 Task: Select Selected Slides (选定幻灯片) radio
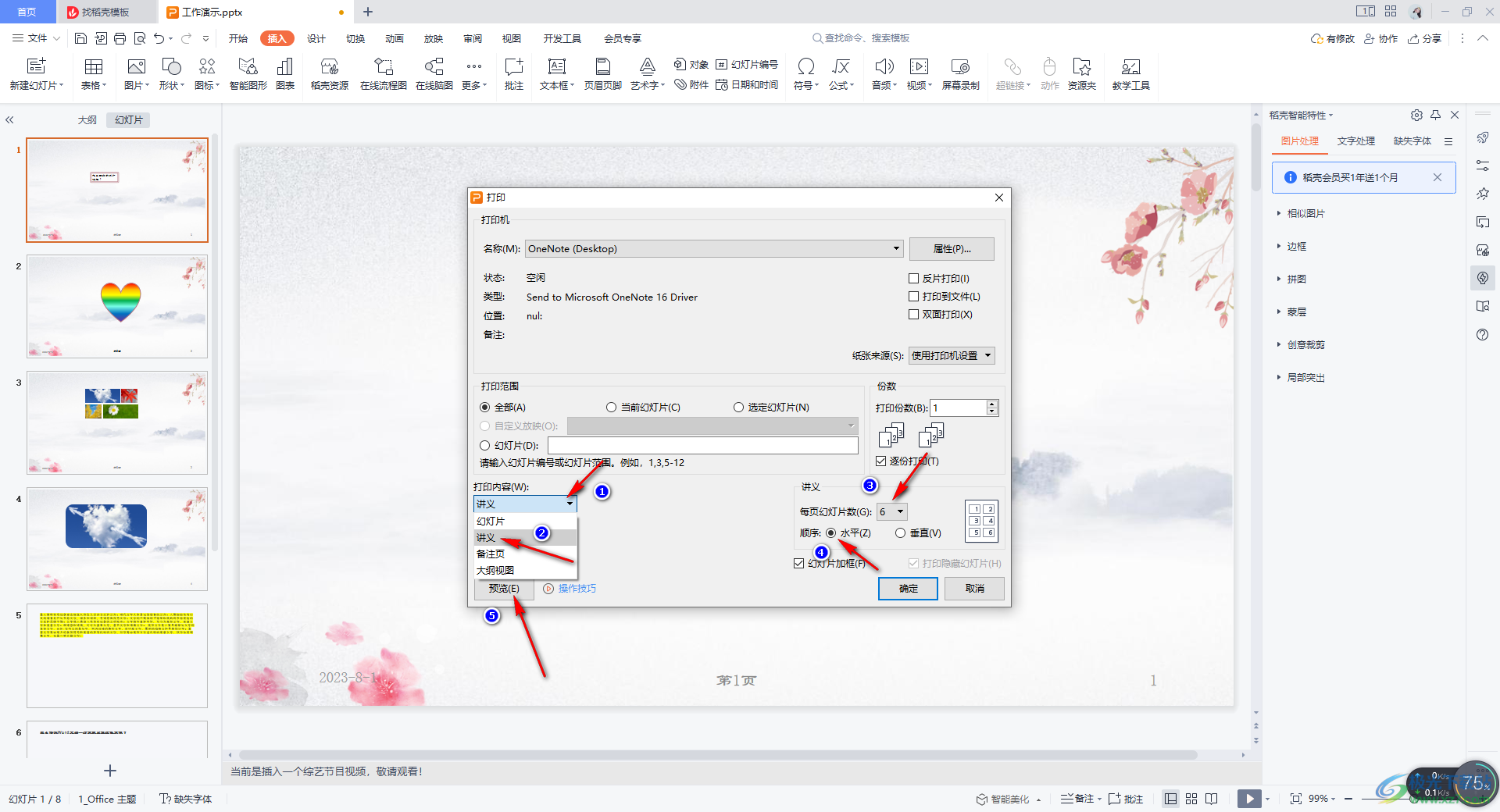point(738,407)
